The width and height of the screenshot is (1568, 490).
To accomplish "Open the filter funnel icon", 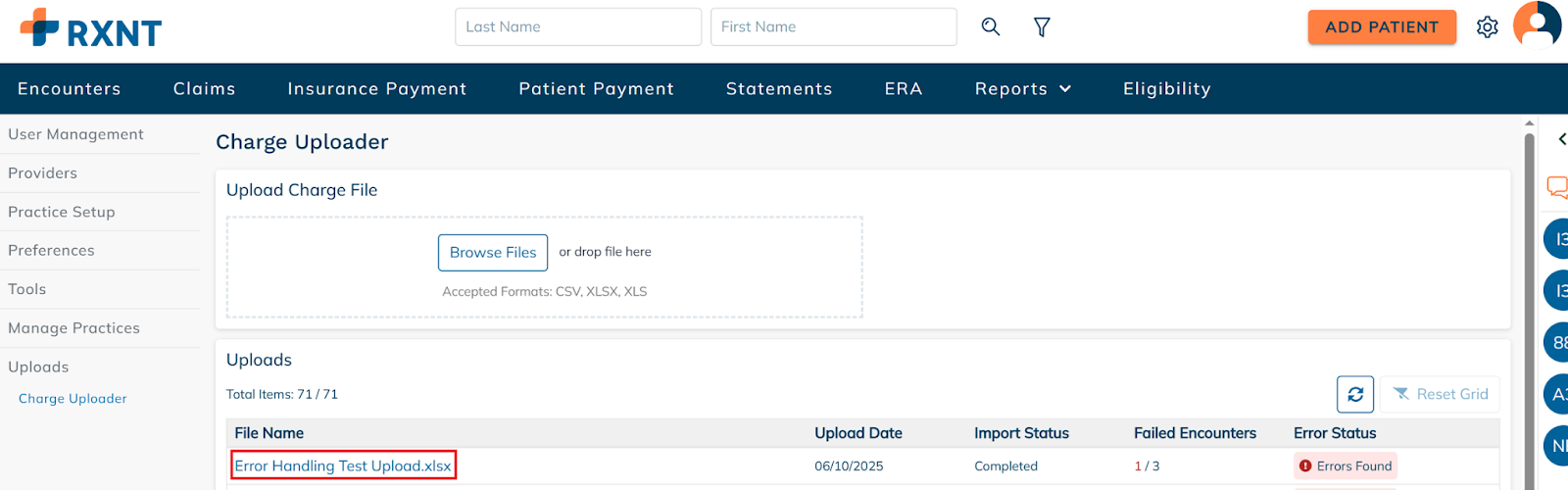I will [1042, 27].
